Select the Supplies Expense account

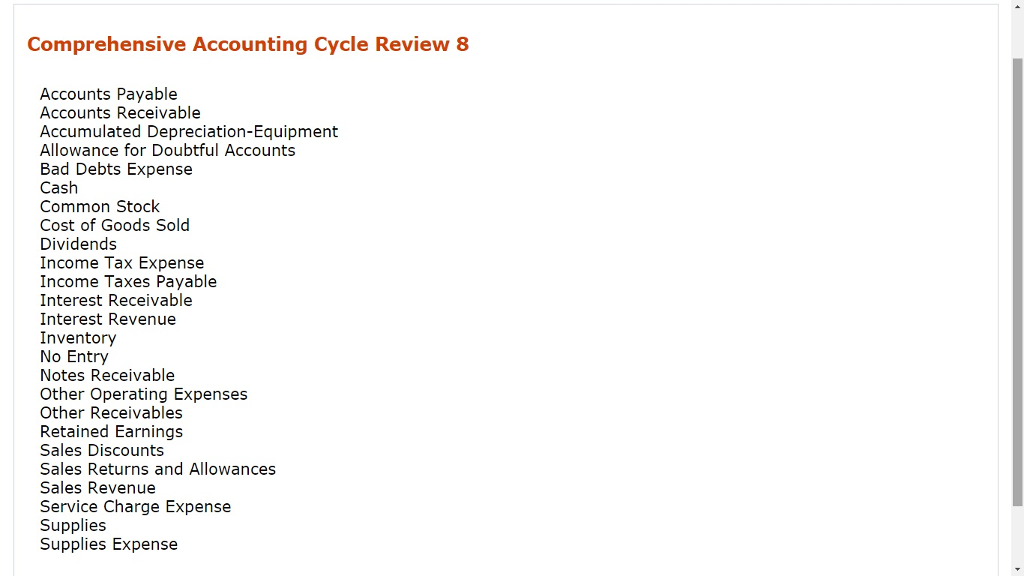click(108, 544)
